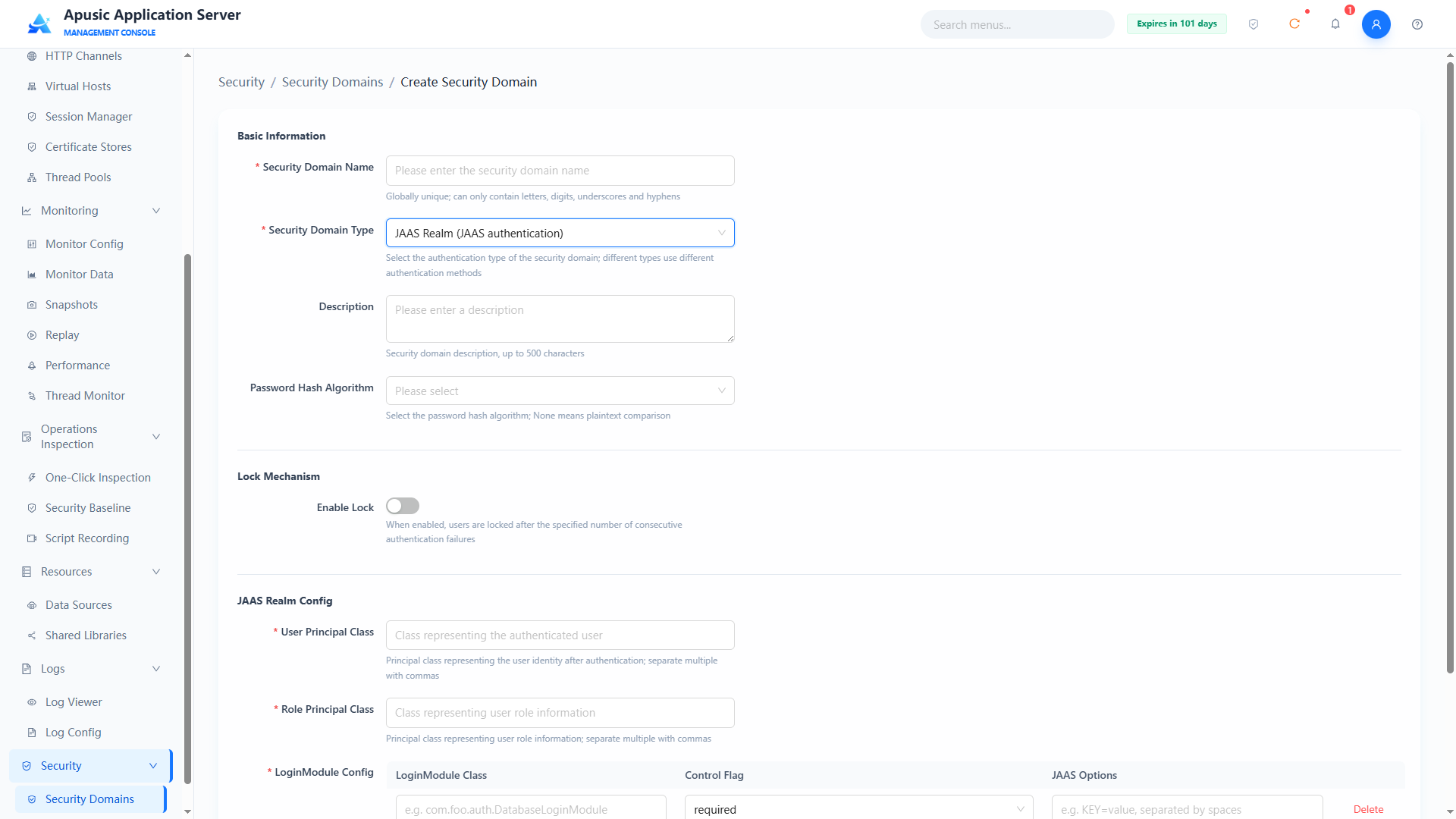Open the help question mark icon

click(1417, 24)
